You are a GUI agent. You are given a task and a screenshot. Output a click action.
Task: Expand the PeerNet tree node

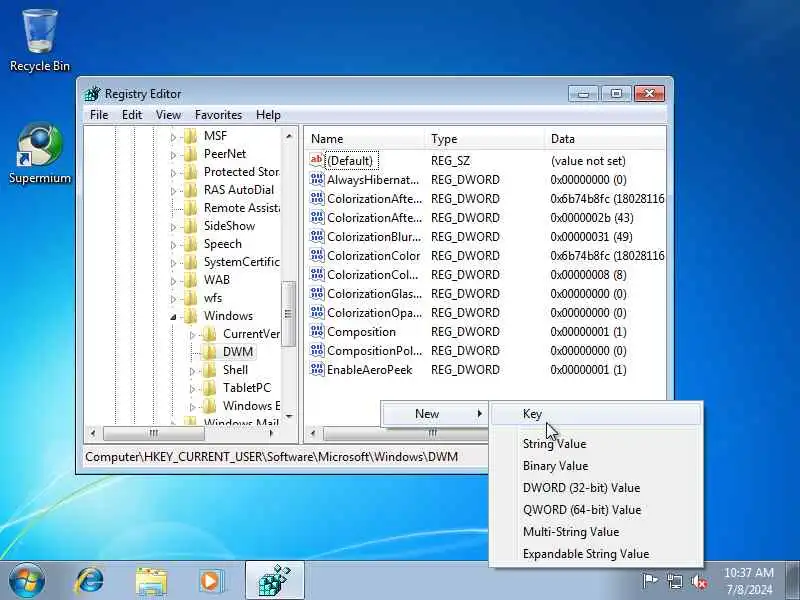point(173,155)
